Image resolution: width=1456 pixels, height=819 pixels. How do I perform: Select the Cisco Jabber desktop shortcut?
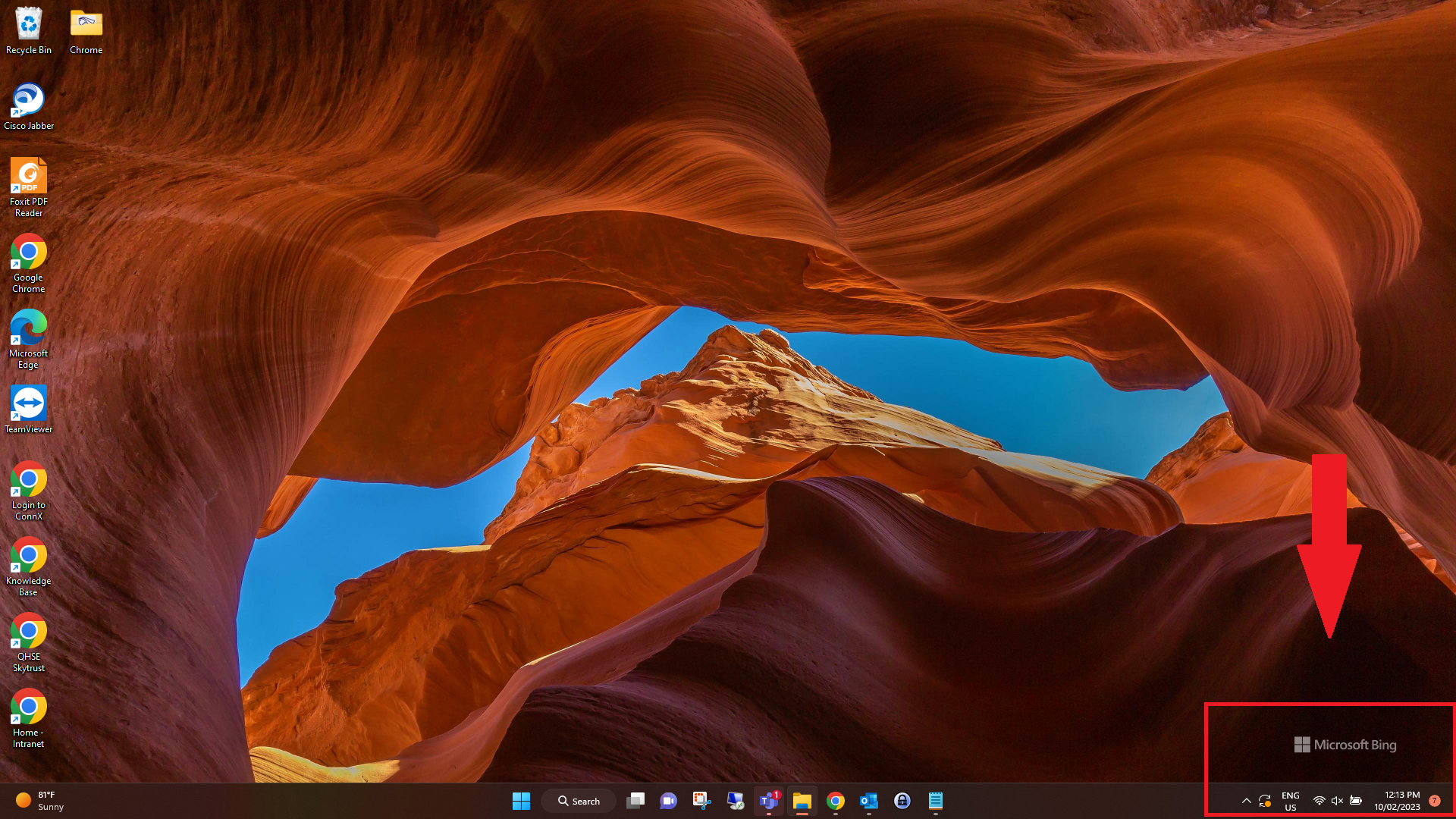[29, 106]
